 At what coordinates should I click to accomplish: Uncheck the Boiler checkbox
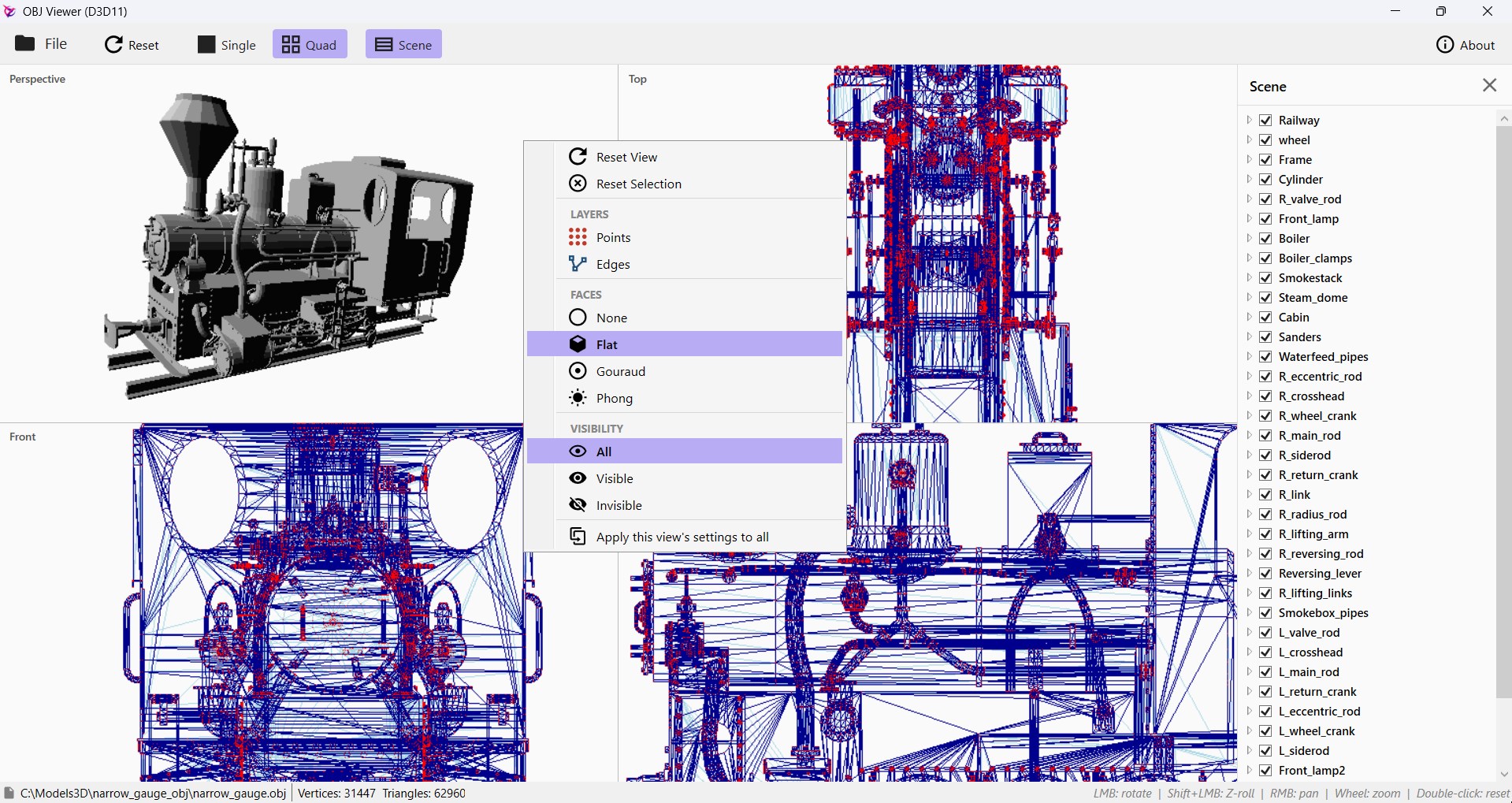[1266, 239]
